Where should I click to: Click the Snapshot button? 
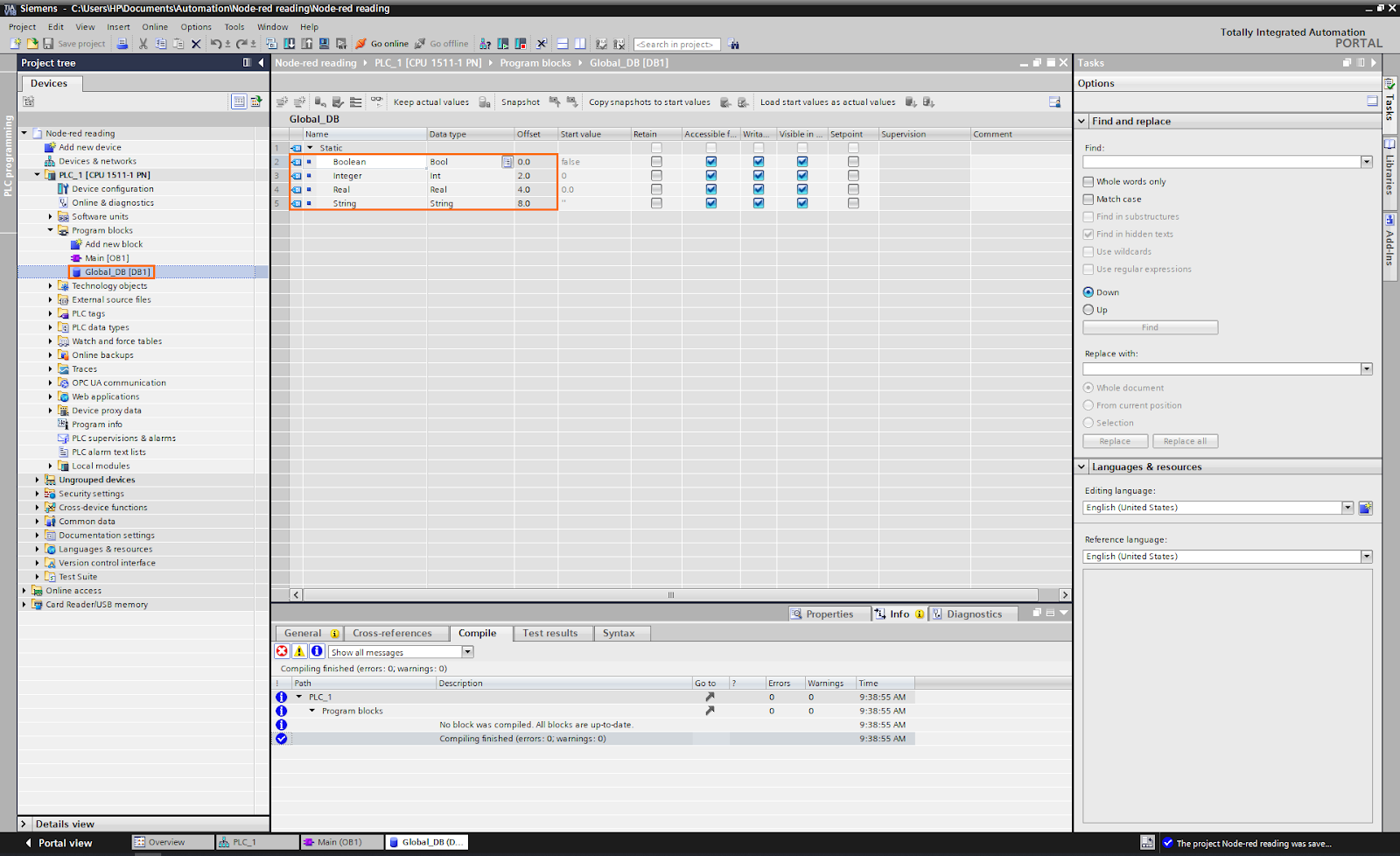pyautogui.click(x=521, y=102)
